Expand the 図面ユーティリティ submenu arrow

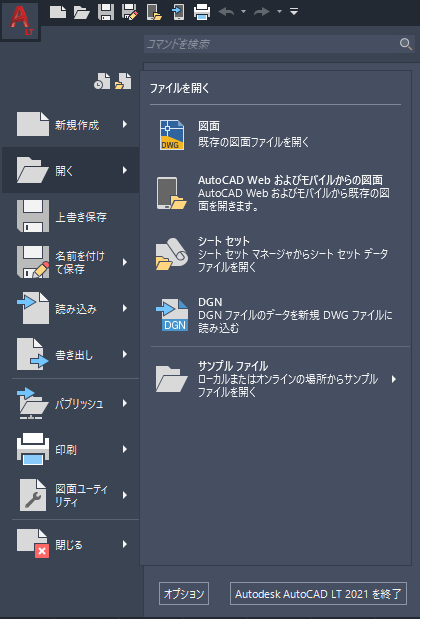click(125, 495)
